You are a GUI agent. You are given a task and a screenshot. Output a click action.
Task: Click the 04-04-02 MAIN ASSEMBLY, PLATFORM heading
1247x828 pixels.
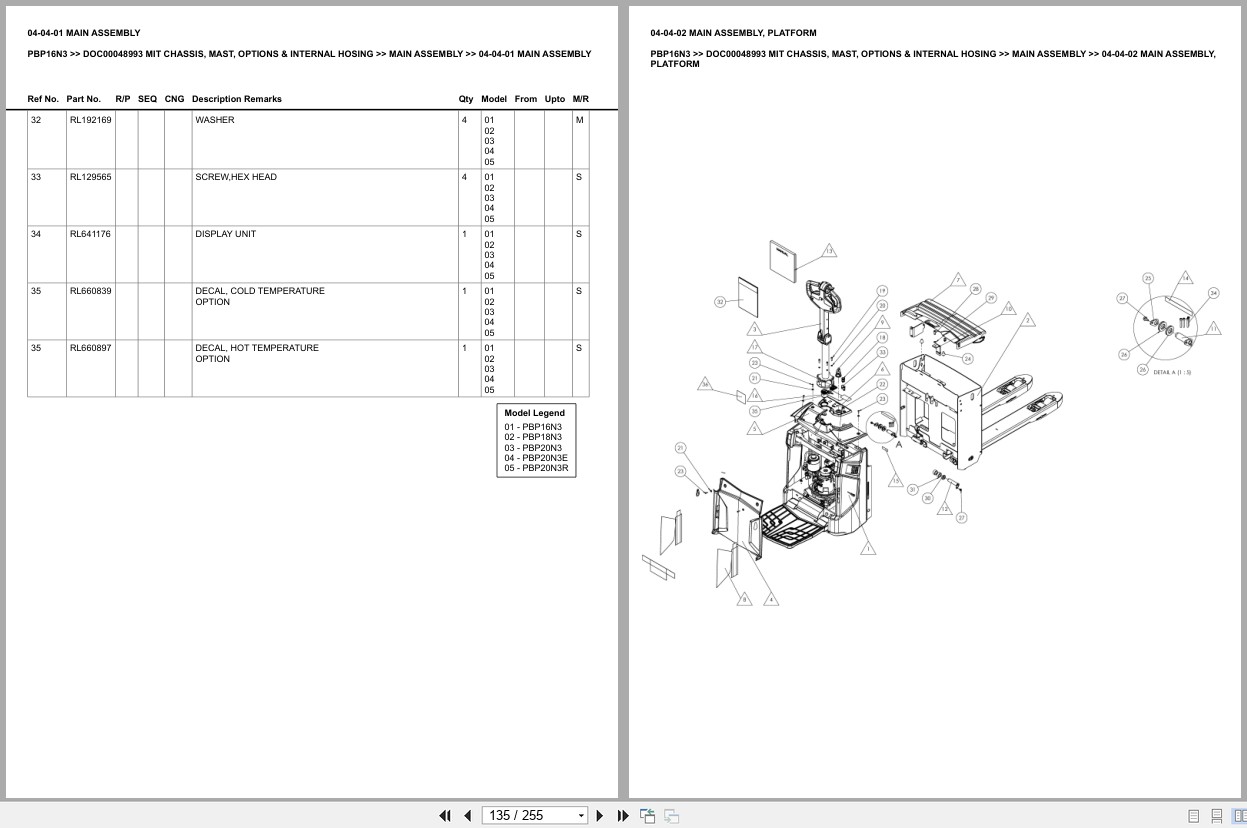[x=733, y=33]
